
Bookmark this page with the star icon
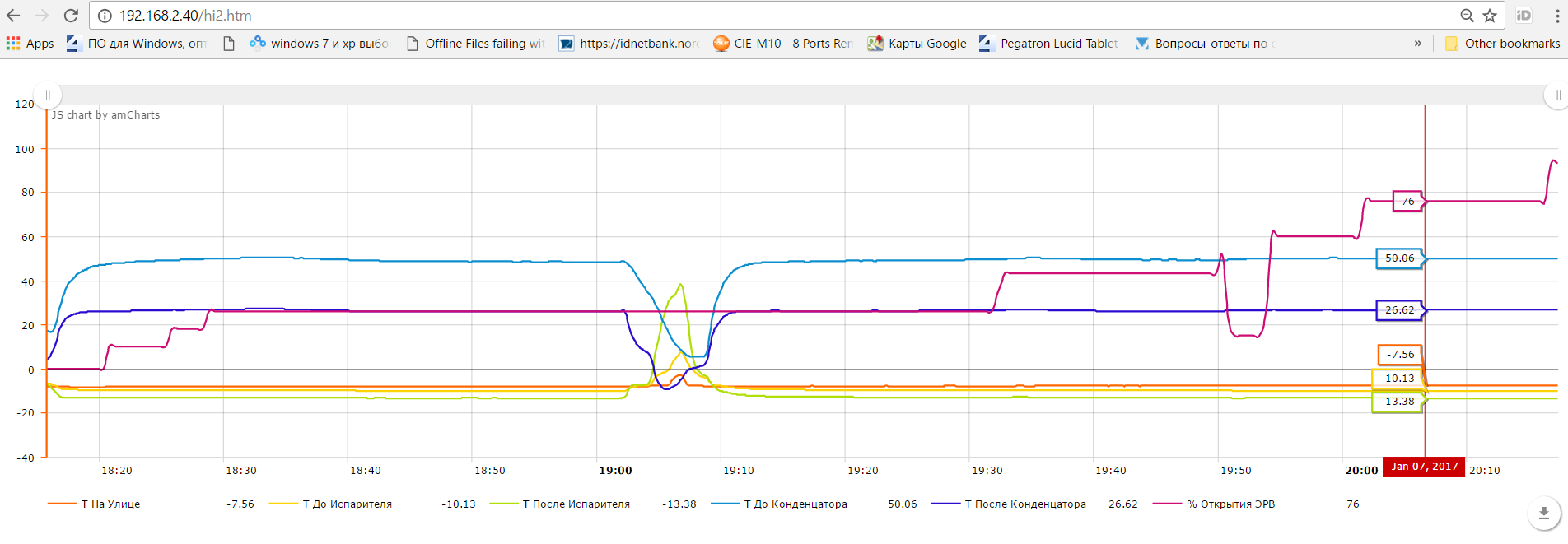tap(1490, 16)
